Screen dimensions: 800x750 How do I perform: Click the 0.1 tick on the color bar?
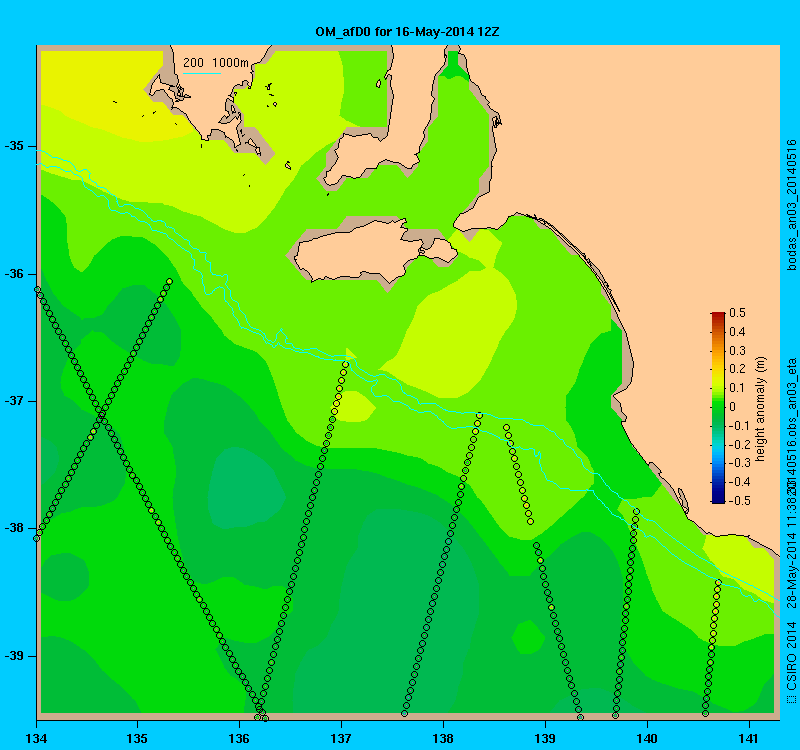coord(737,388)
